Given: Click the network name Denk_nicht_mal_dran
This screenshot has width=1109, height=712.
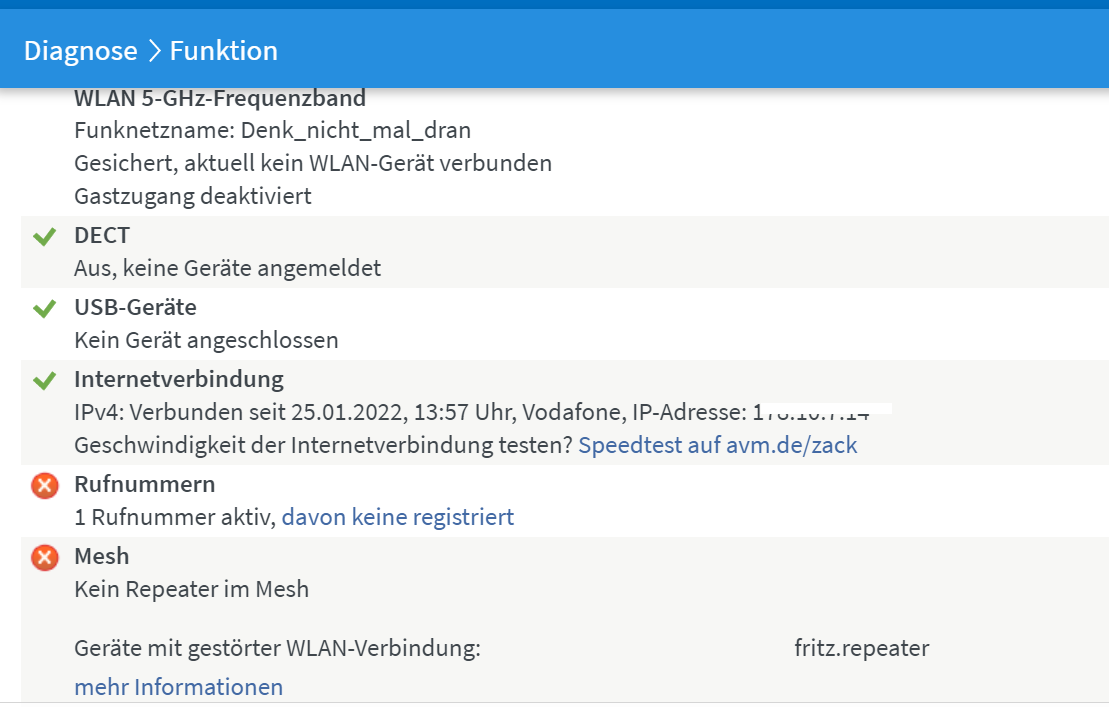Looking at the screenshot, I should [x=356, y=130].
